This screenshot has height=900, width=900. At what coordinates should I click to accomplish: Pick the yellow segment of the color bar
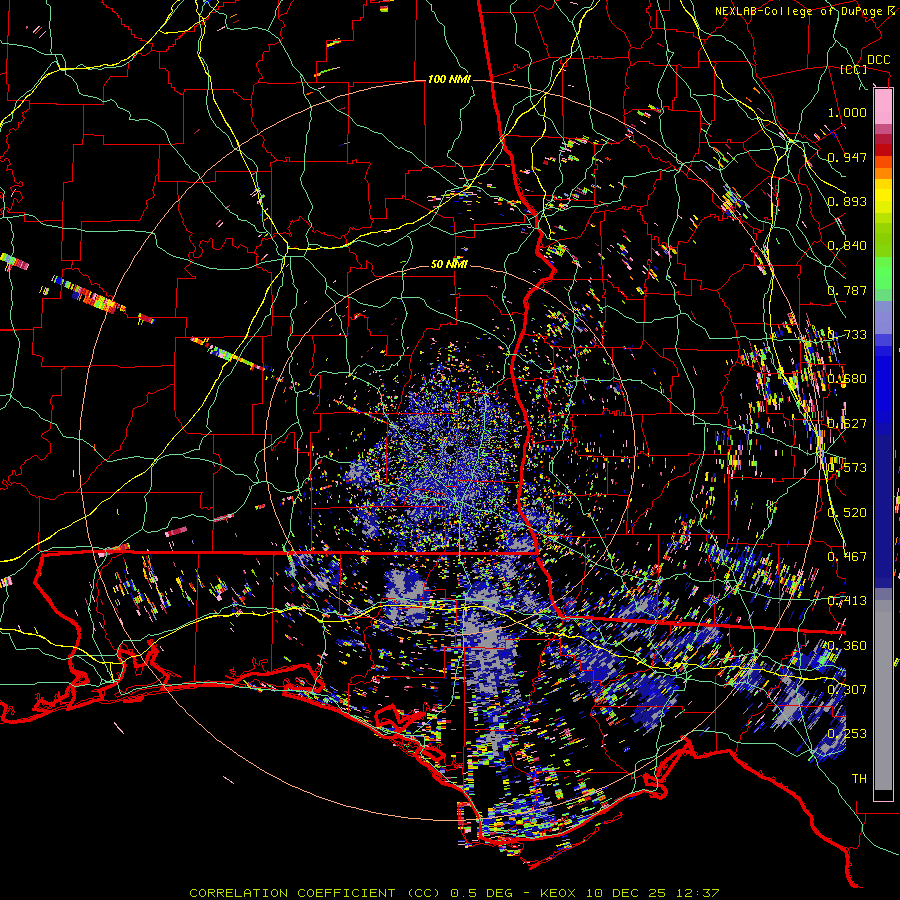(x=883, y=196)
